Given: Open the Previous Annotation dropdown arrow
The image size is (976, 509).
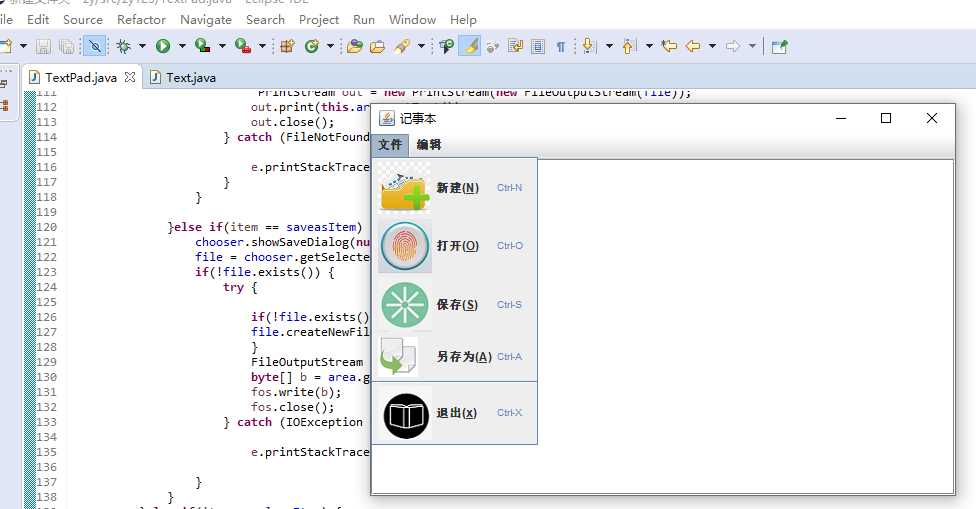Looking at the screenshot, I should tap(649, 46).
